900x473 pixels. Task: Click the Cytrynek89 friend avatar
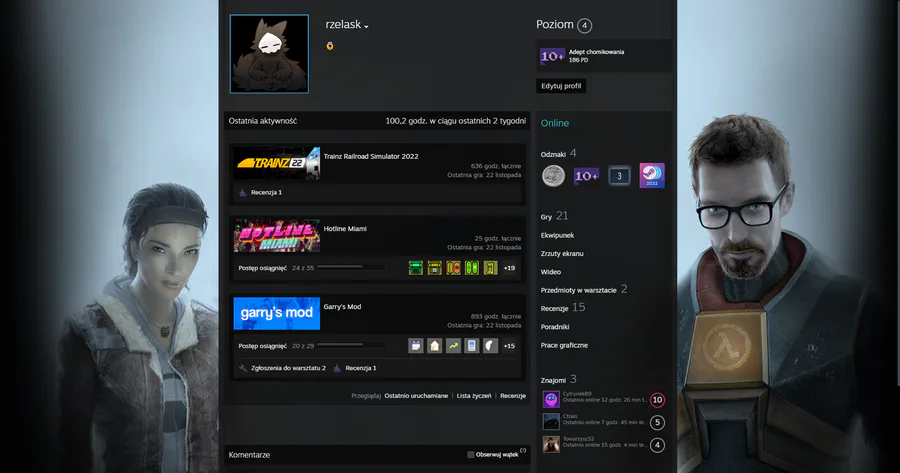click(551, 399)
